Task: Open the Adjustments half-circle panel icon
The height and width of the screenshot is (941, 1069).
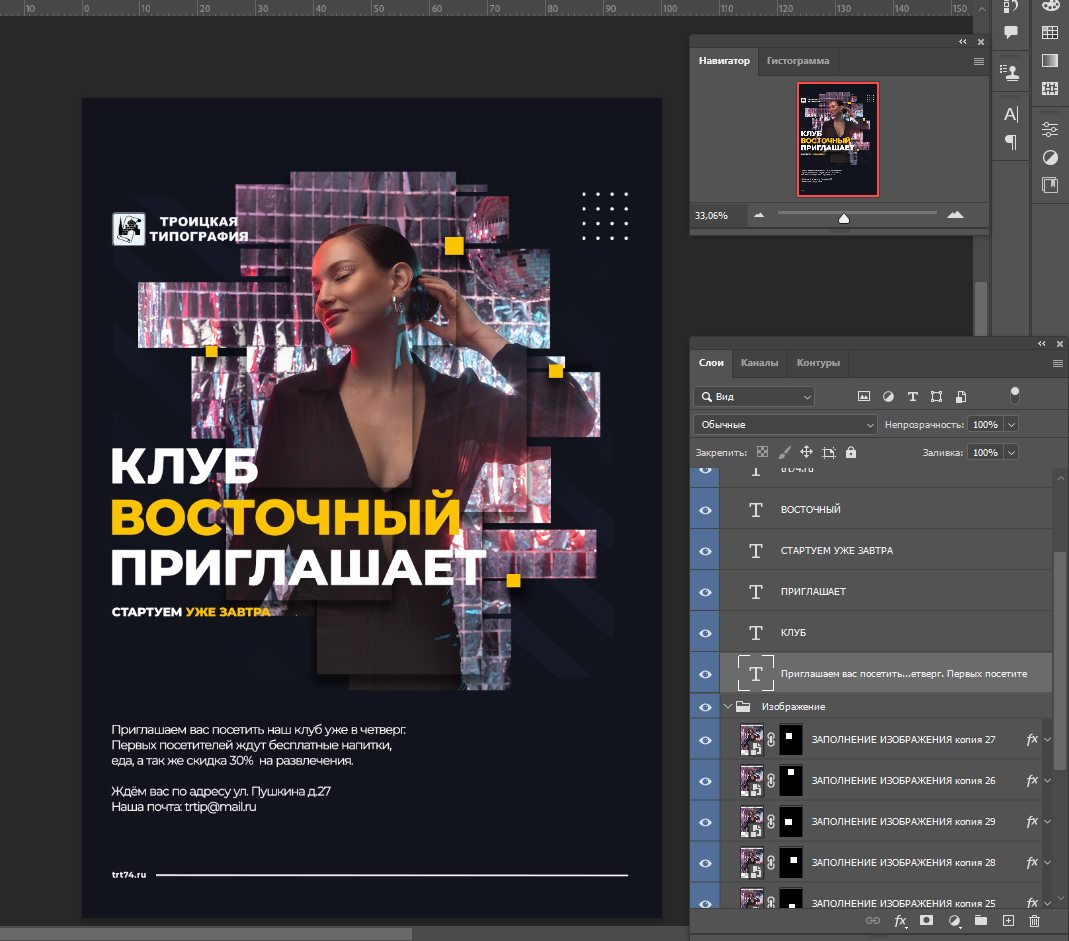Action: [1050, 158]
